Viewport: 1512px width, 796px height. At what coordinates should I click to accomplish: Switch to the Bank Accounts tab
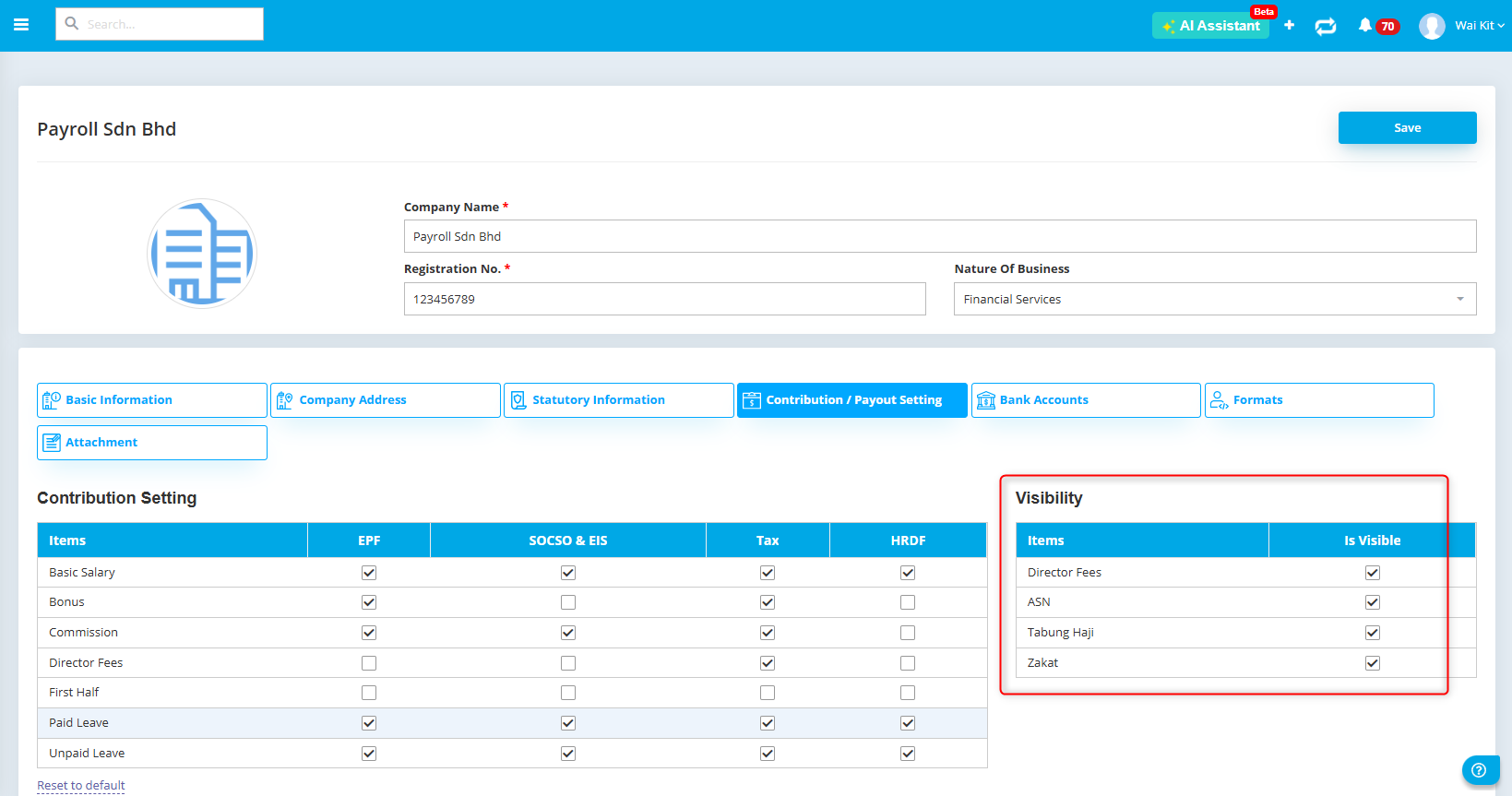click(1086, 400)
